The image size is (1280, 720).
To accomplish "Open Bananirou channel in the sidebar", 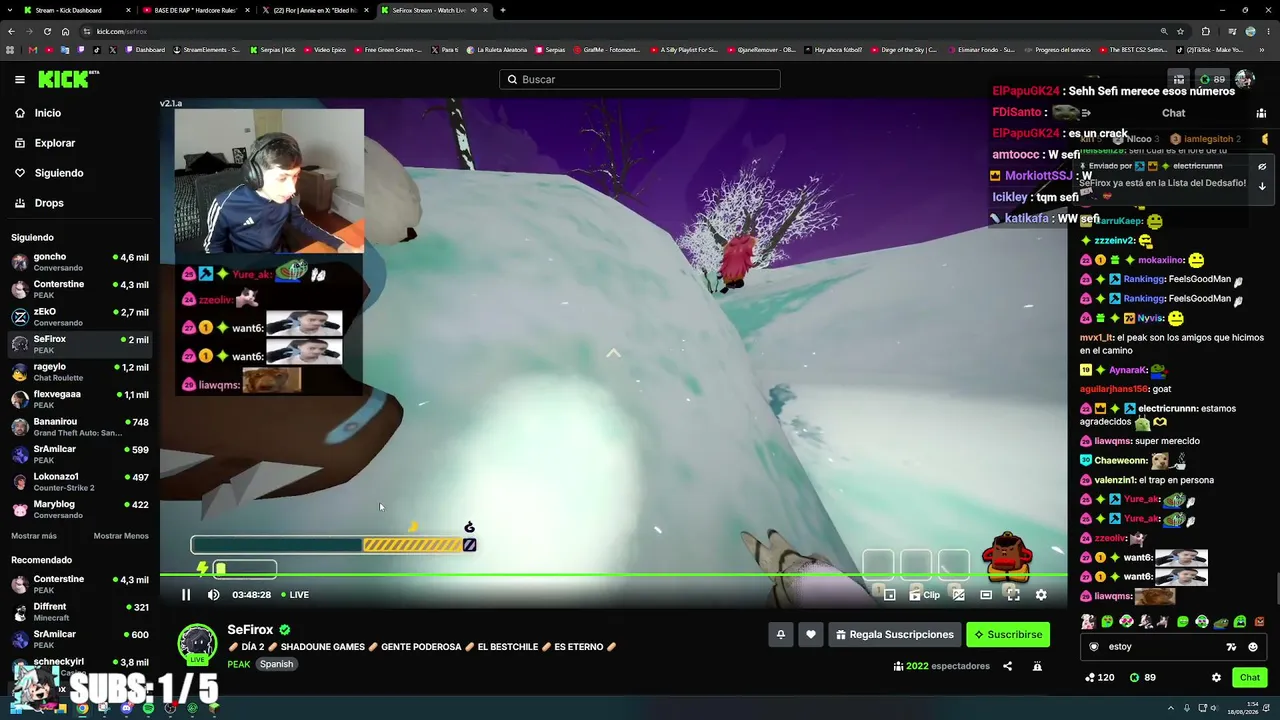I will tap(80, 427).
